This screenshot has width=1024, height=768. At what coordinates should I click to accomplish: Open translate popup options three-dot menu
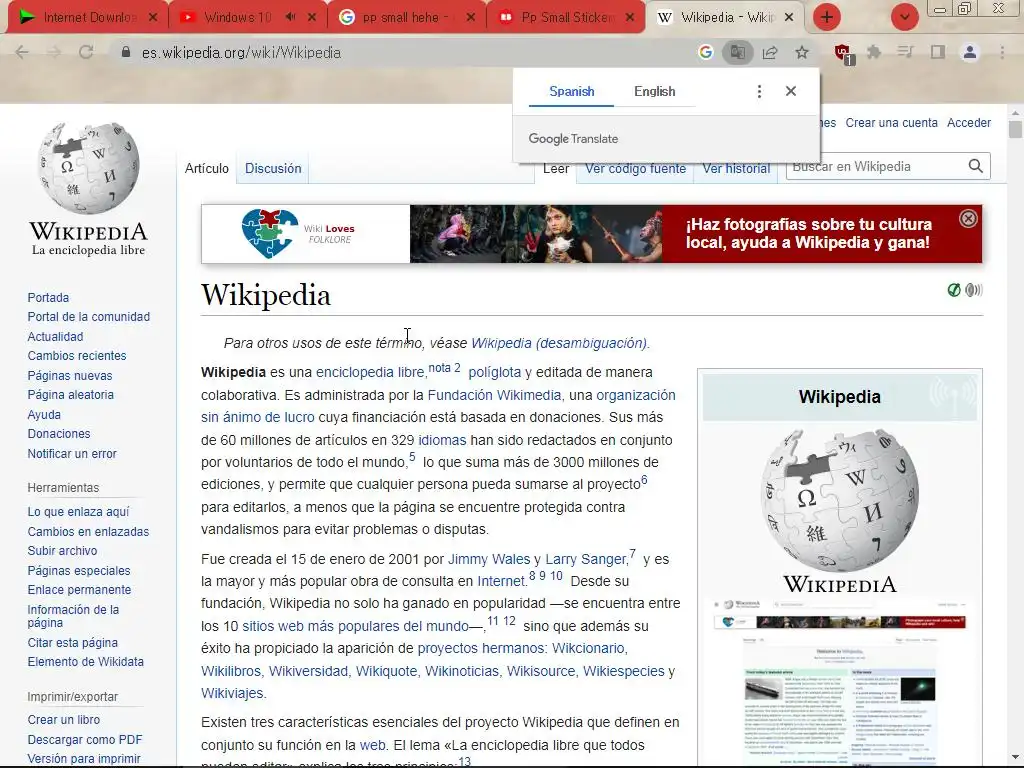click(x=759, y=91)
